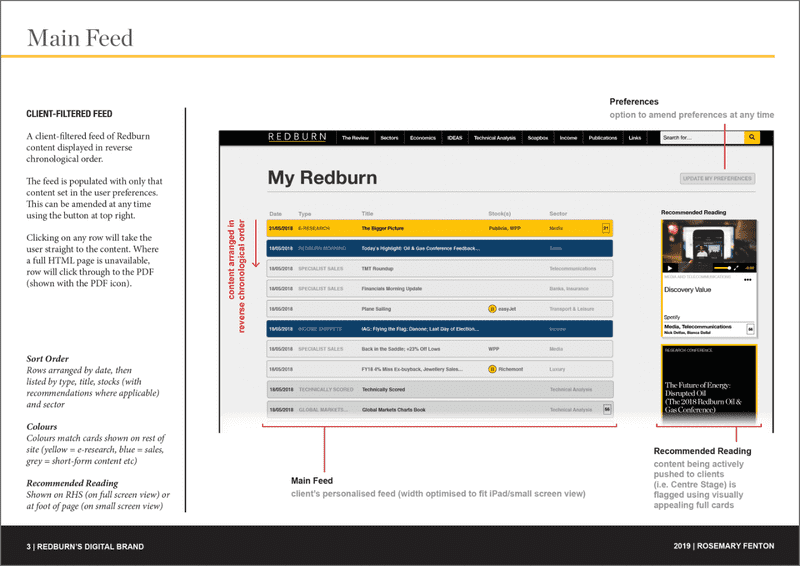The image size is (800, 566).
Task: Click the Type column header
Action: [305, 214]
